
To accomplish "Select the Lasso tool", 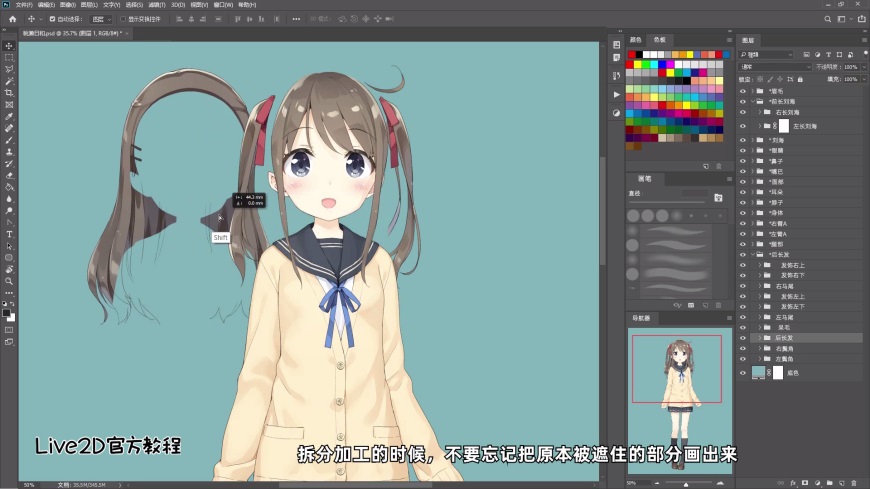I will click(9, 69).
